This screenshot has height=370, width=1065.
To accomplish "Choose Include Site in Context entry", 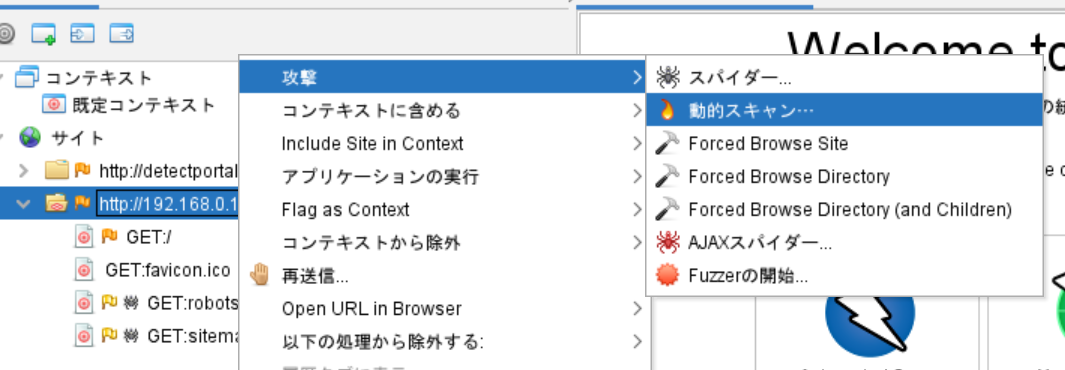I will [372, 143].
